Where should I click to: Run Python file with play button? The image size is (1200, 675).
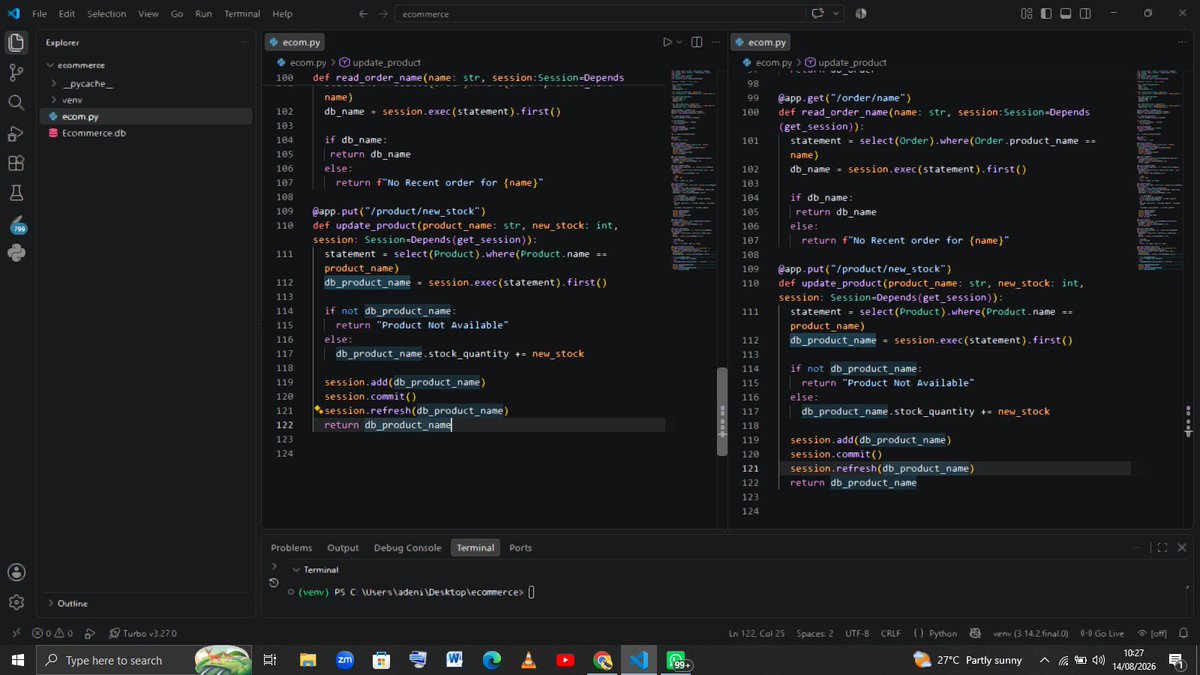click(667, 42)
